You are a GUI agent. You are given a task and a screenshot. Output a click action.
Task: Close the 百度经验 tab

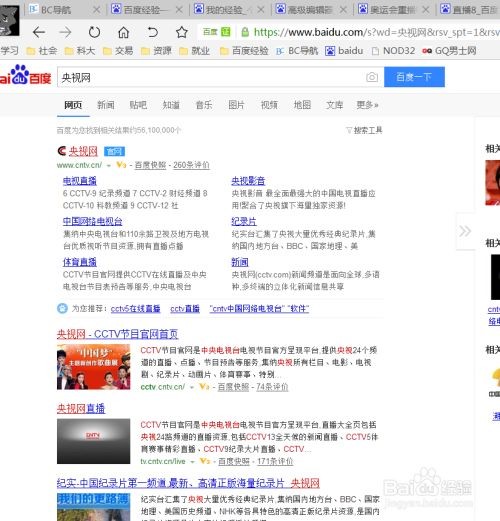(x=179, y=10)
